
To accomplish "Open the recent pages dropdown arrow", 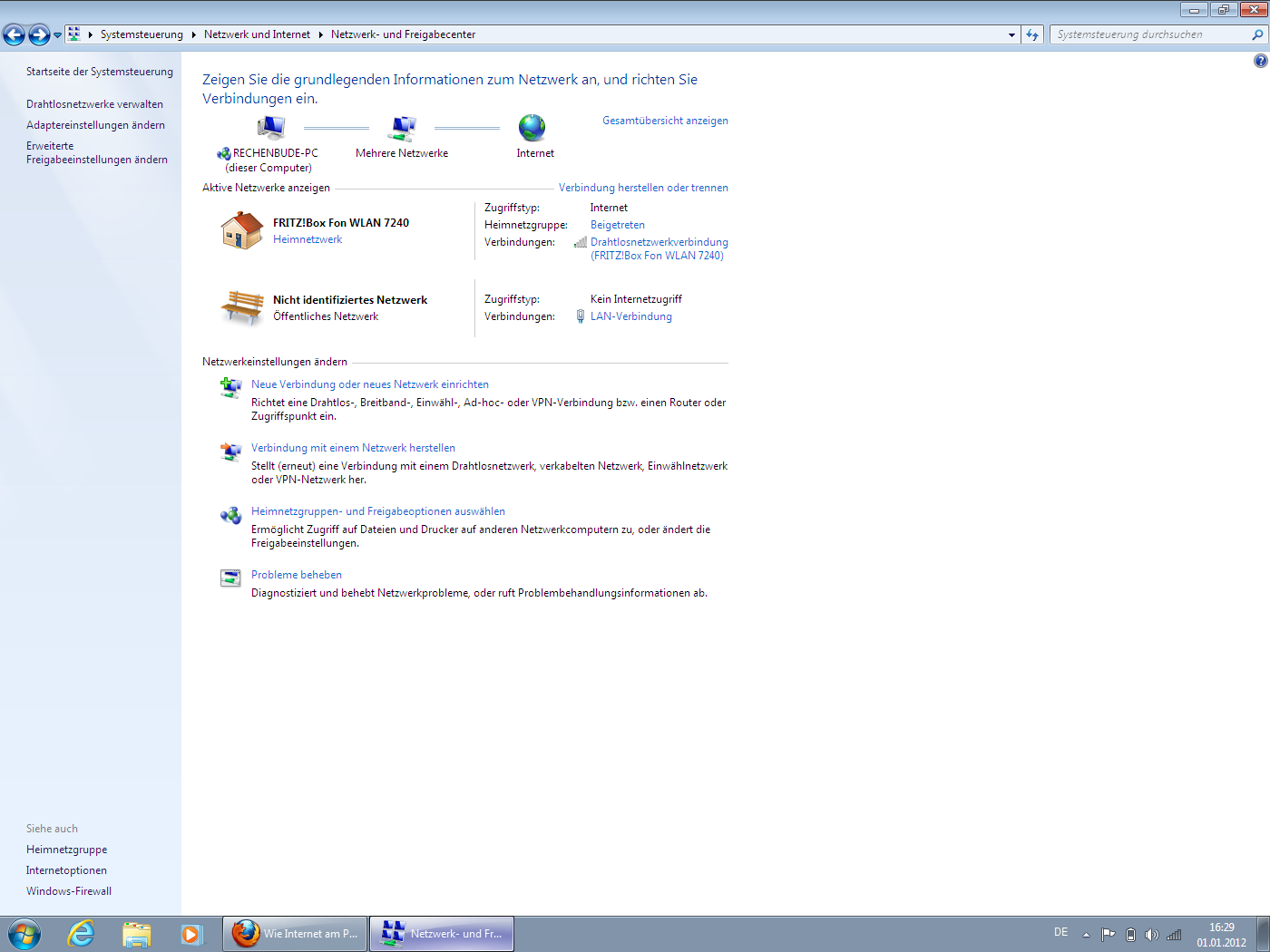I will pos(58,34).
